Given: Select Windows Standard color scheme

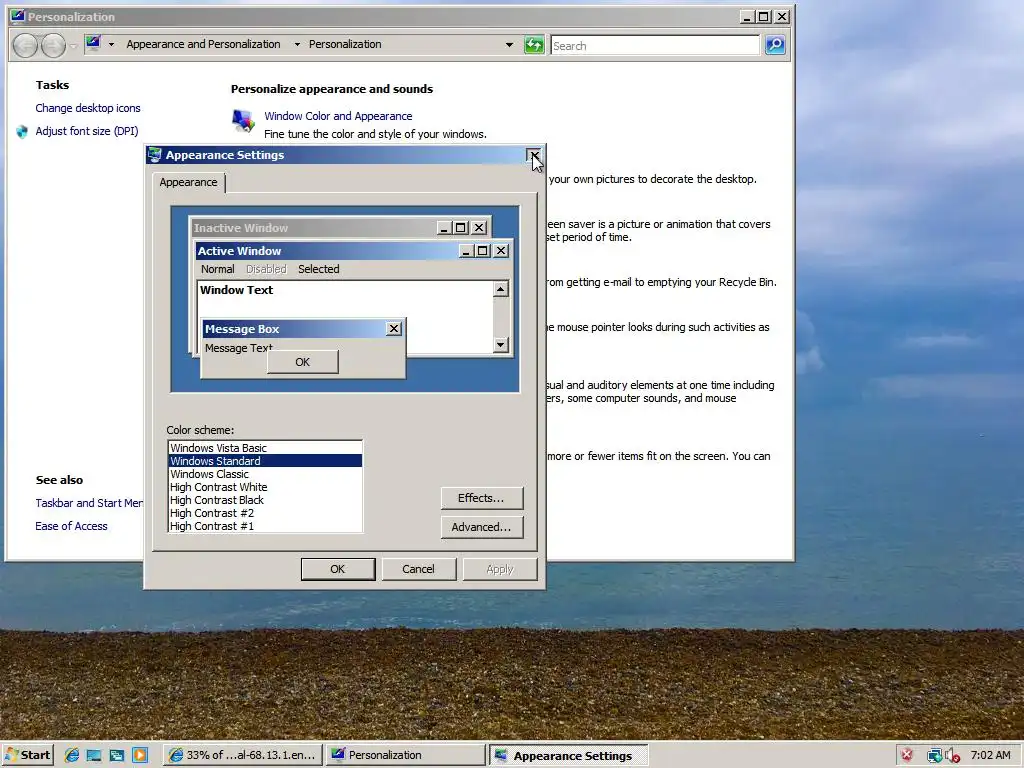Looking at the screenshot, I should click(x=264, y=461).
